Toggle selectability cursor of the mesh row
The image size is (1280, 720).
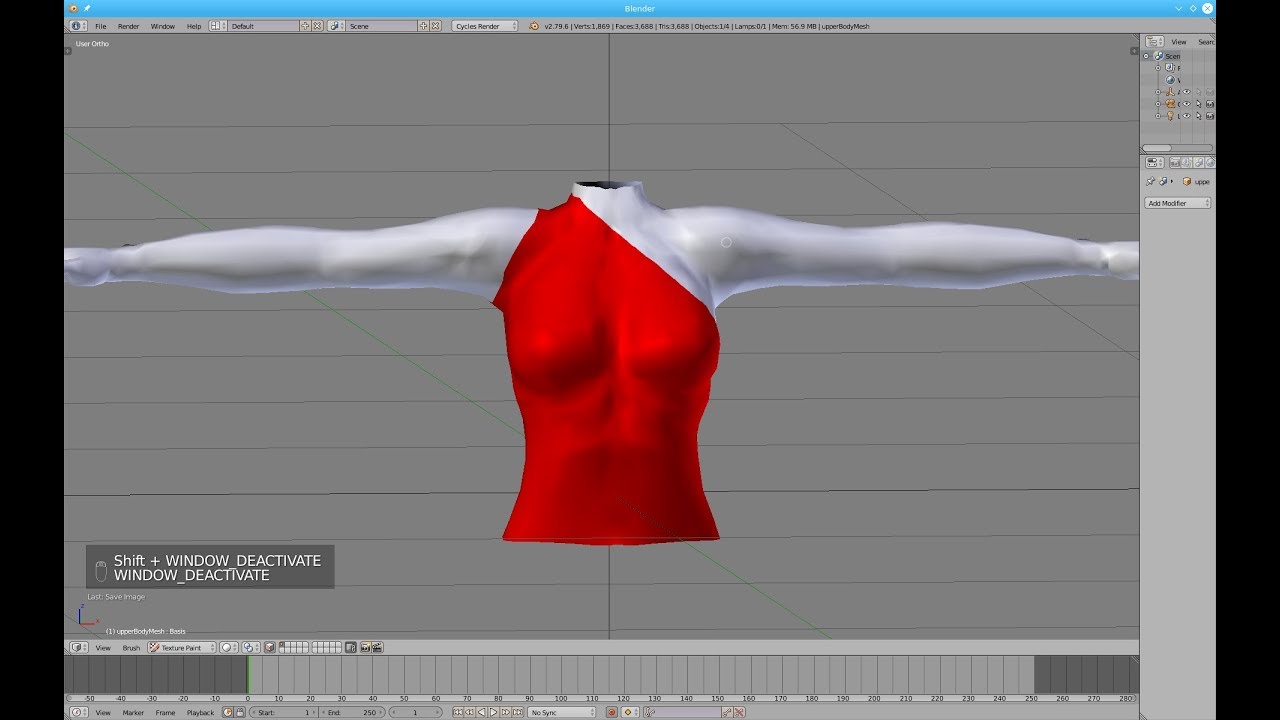pos(1198,104)
